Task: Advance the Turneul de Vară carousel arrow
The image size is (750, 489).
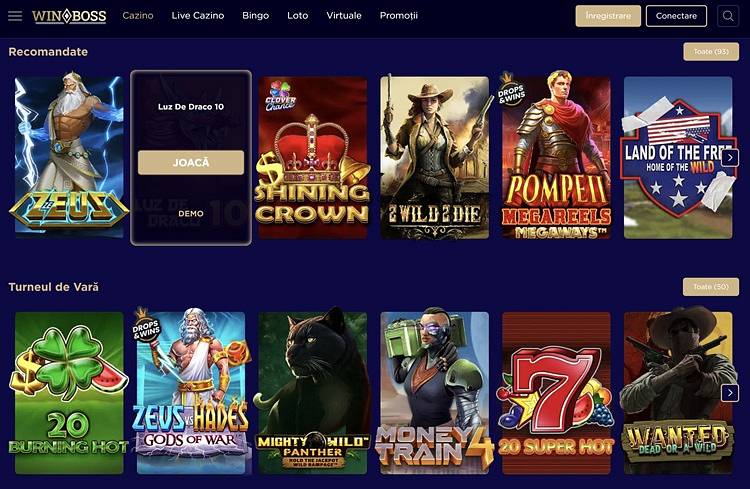Action: pos(730,393)
